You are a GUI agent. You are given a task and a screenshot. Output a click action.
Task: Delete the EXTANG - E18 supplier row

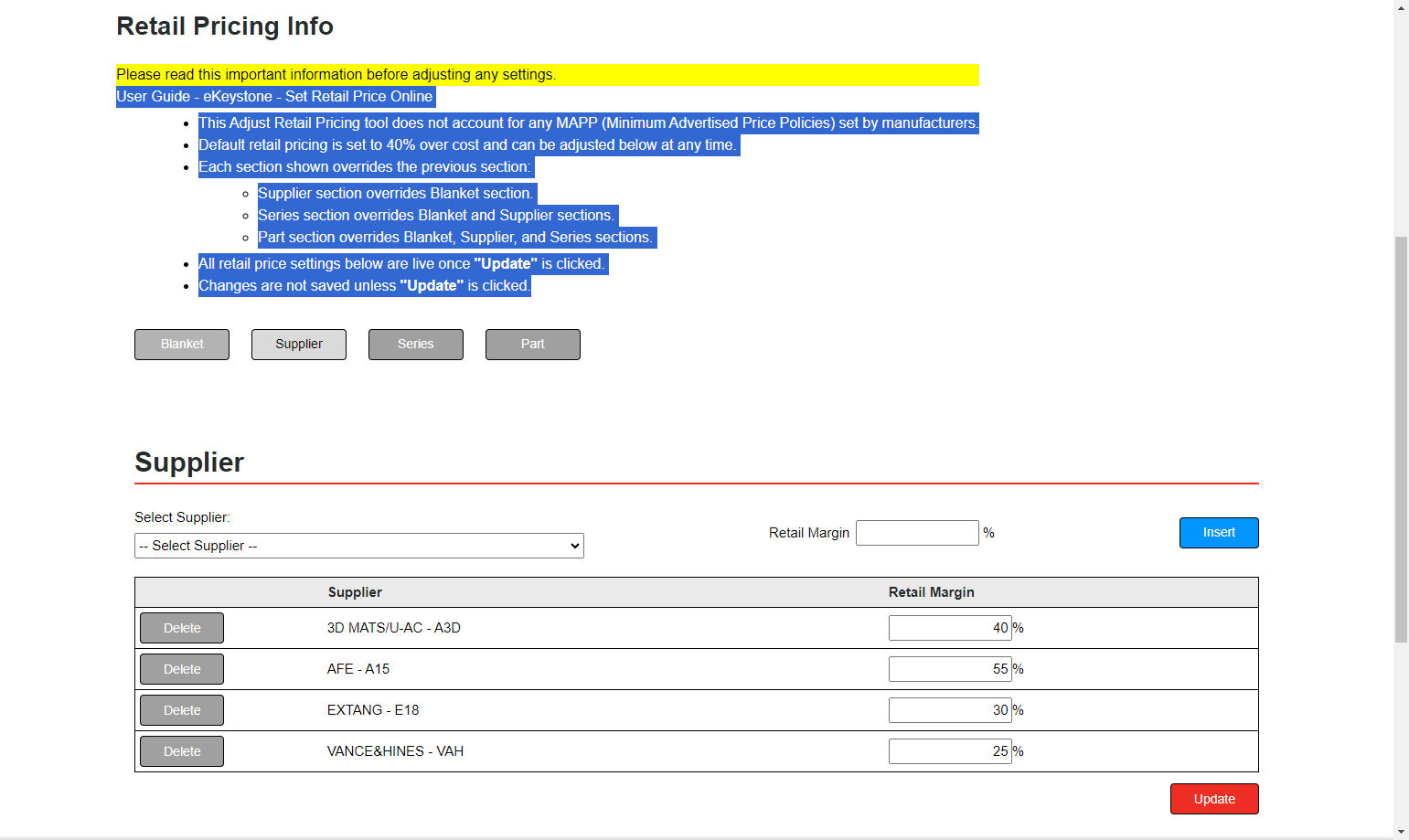click(182, 710)
